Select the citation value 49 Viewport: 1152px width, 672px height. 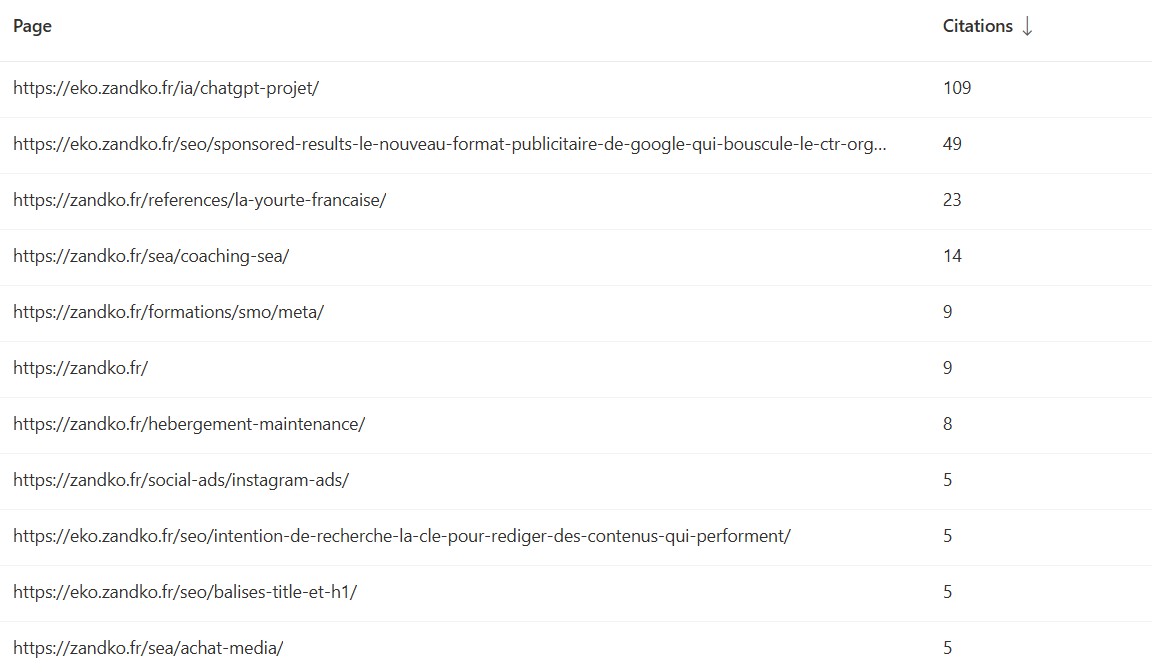[x=952, y=144]
